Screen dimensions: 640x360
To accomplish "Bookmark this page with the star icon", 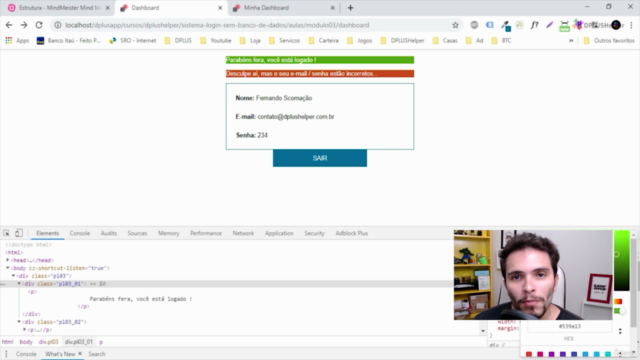I will click(456, 25).
